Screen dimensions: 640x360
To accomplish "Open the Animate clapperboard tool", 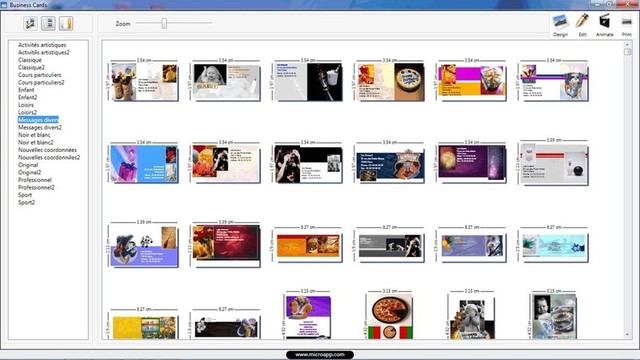I will tap(604, 25).
